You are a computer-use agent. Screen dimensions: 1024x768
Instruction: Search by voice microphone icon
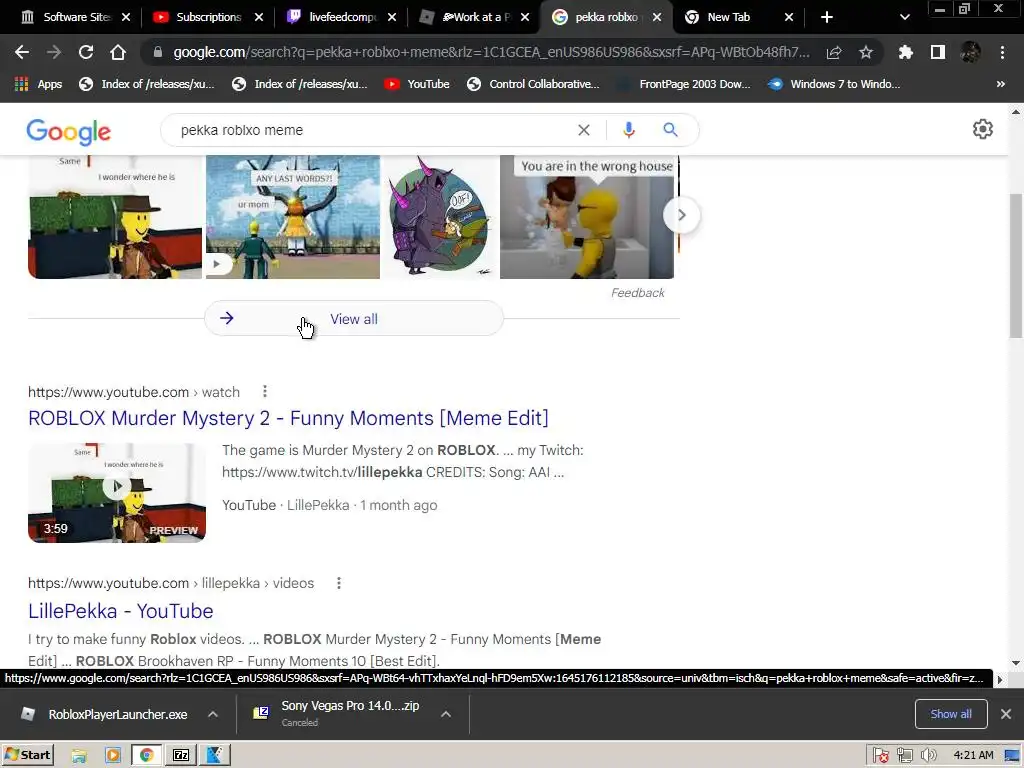pyautogui.click(x=629, y=130)
